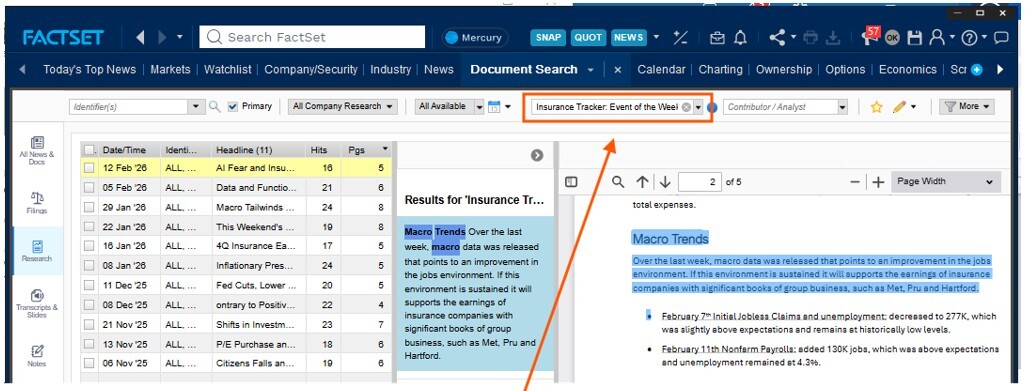
Task: Click the Contributor / Analyst field
Action: (781, 107)
